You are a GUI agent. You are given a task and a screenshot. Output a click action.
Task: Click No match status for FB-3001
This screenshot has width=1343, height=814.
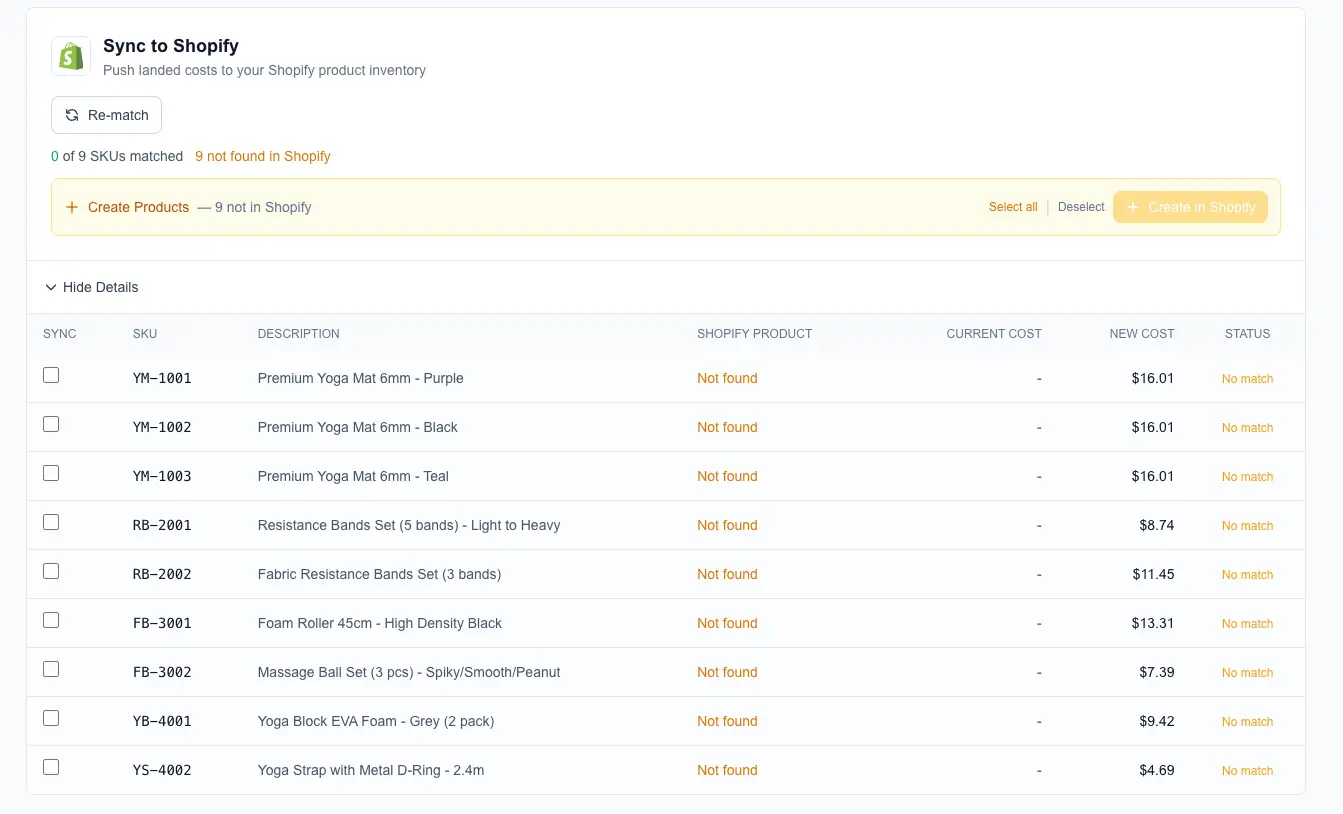pos(1247,624)
